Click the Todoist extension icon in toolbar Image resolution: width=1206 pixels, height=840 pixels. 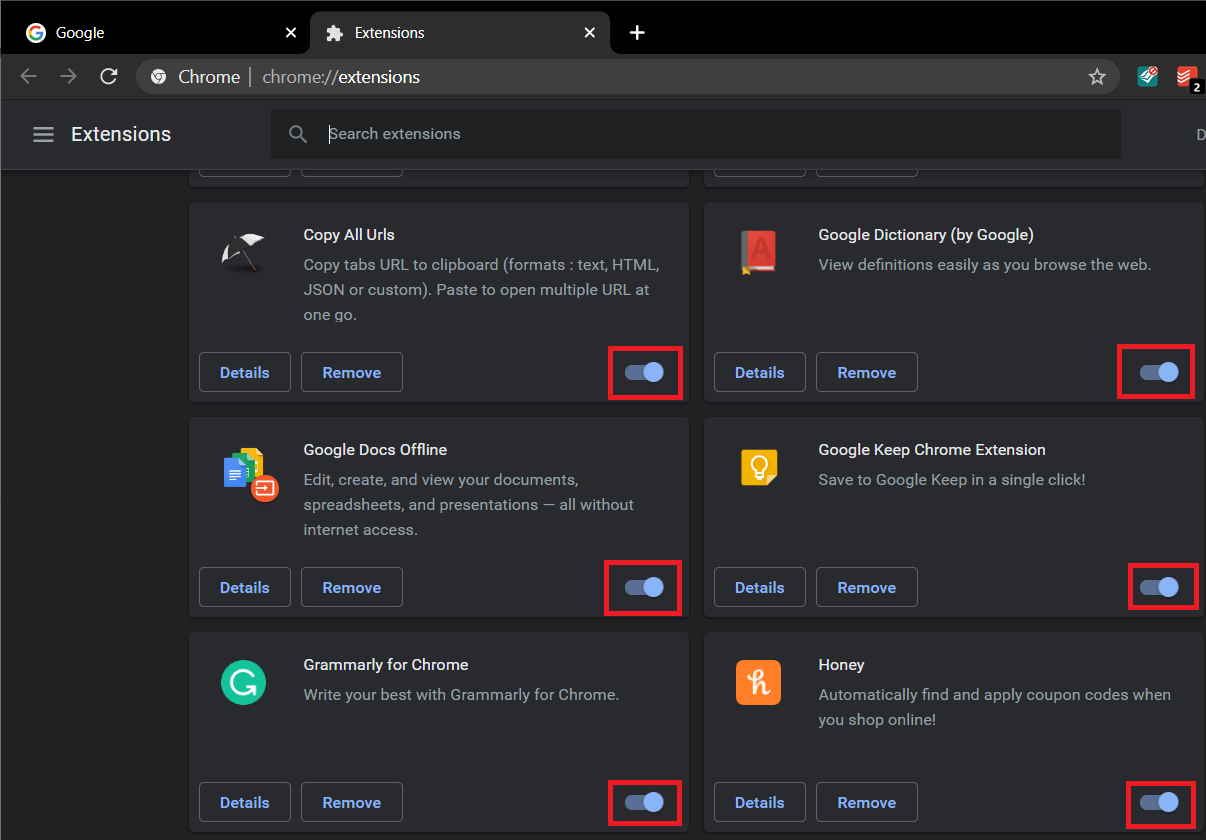click(x=1186, y=77)
